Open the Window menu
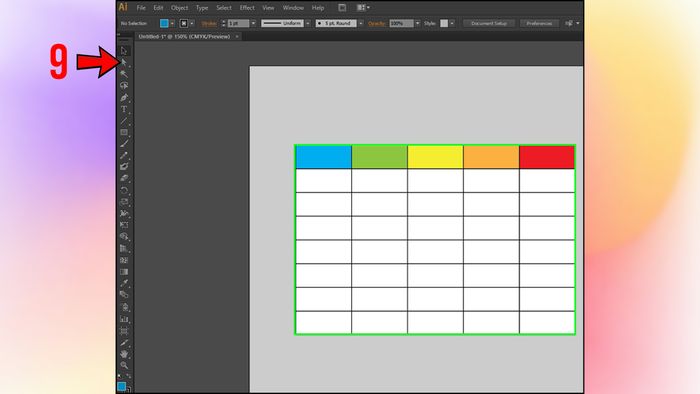 [293, 8]
